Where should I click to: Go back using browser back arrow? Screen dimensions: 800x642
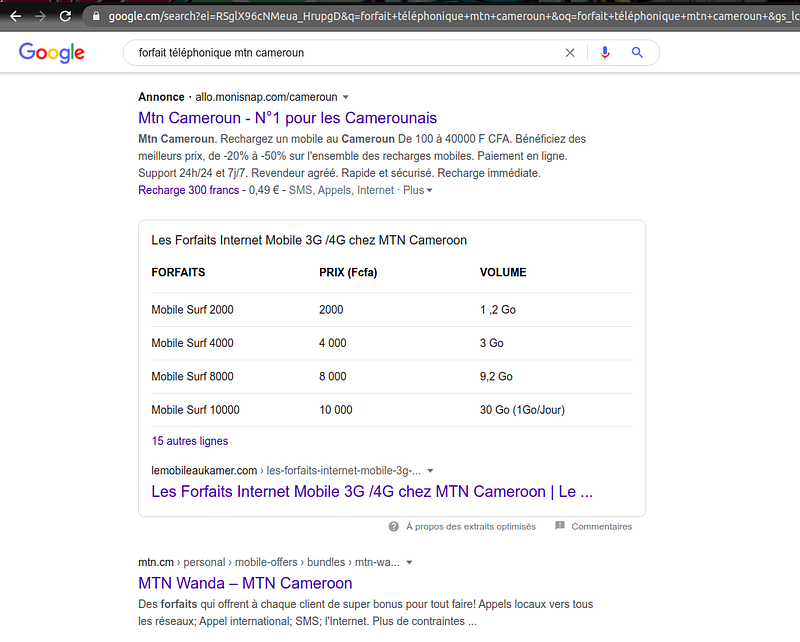pyautogui.click(x=15, y=16)
